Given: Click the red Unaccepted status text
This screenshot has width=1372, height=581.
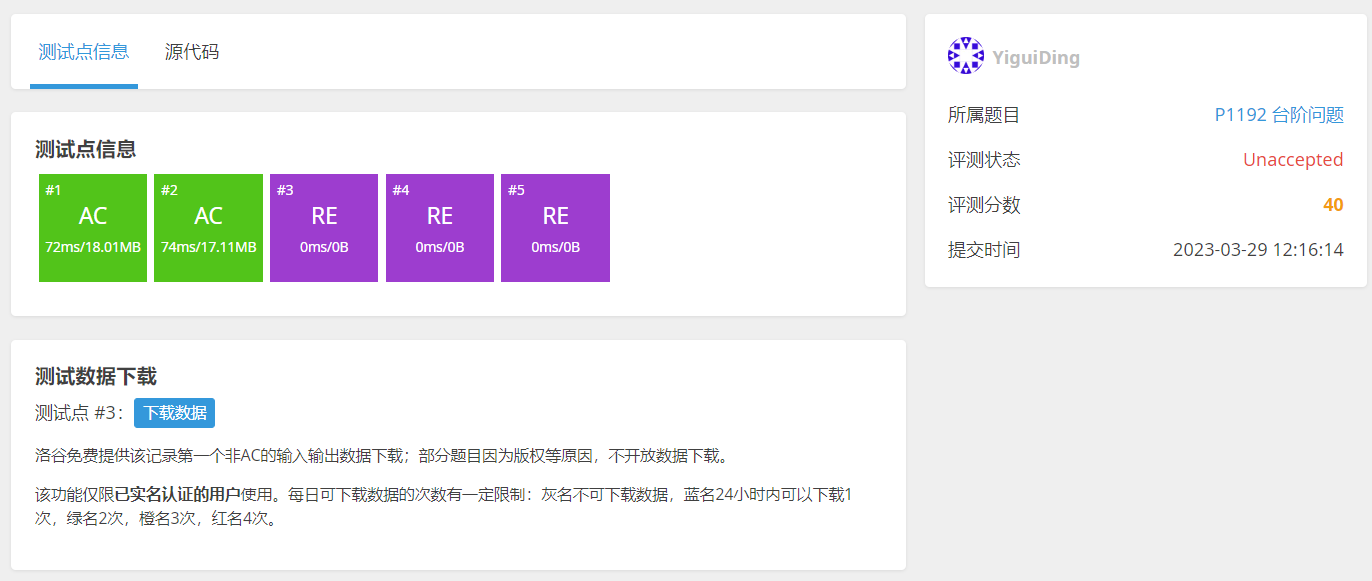Looking at the screenshot, I should [1292, 160].
